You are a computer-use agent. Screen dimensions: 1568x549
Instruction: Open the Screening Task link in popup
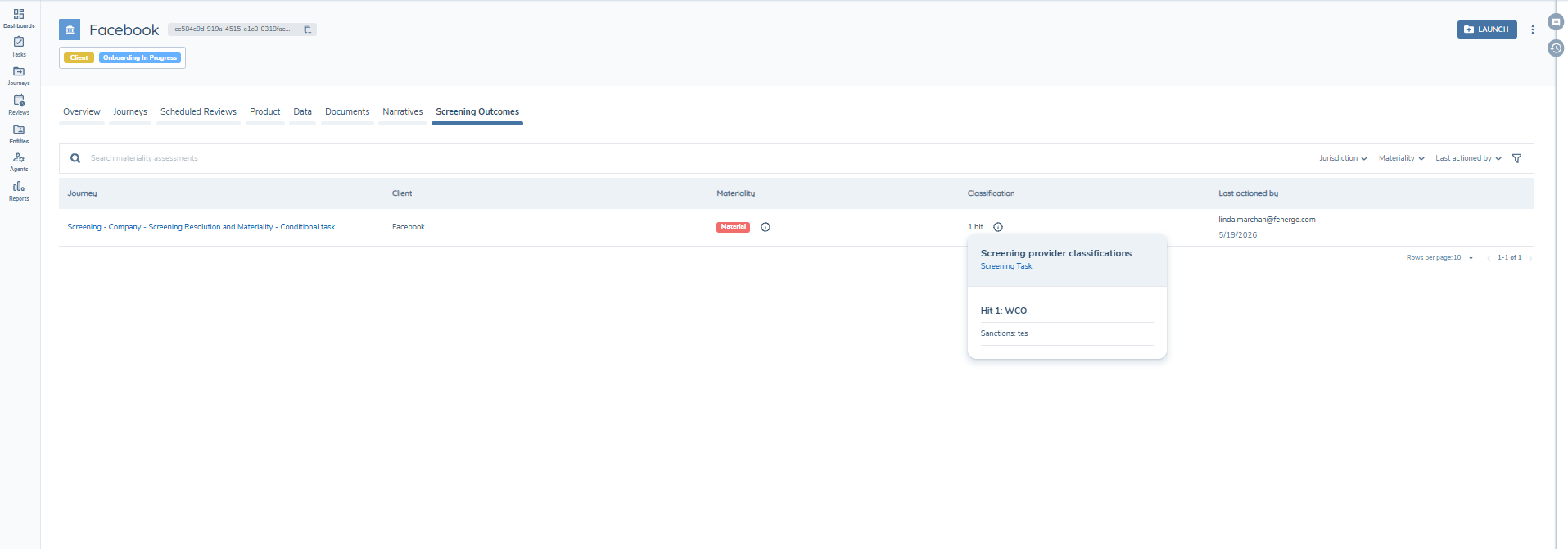pos(1006,266)
